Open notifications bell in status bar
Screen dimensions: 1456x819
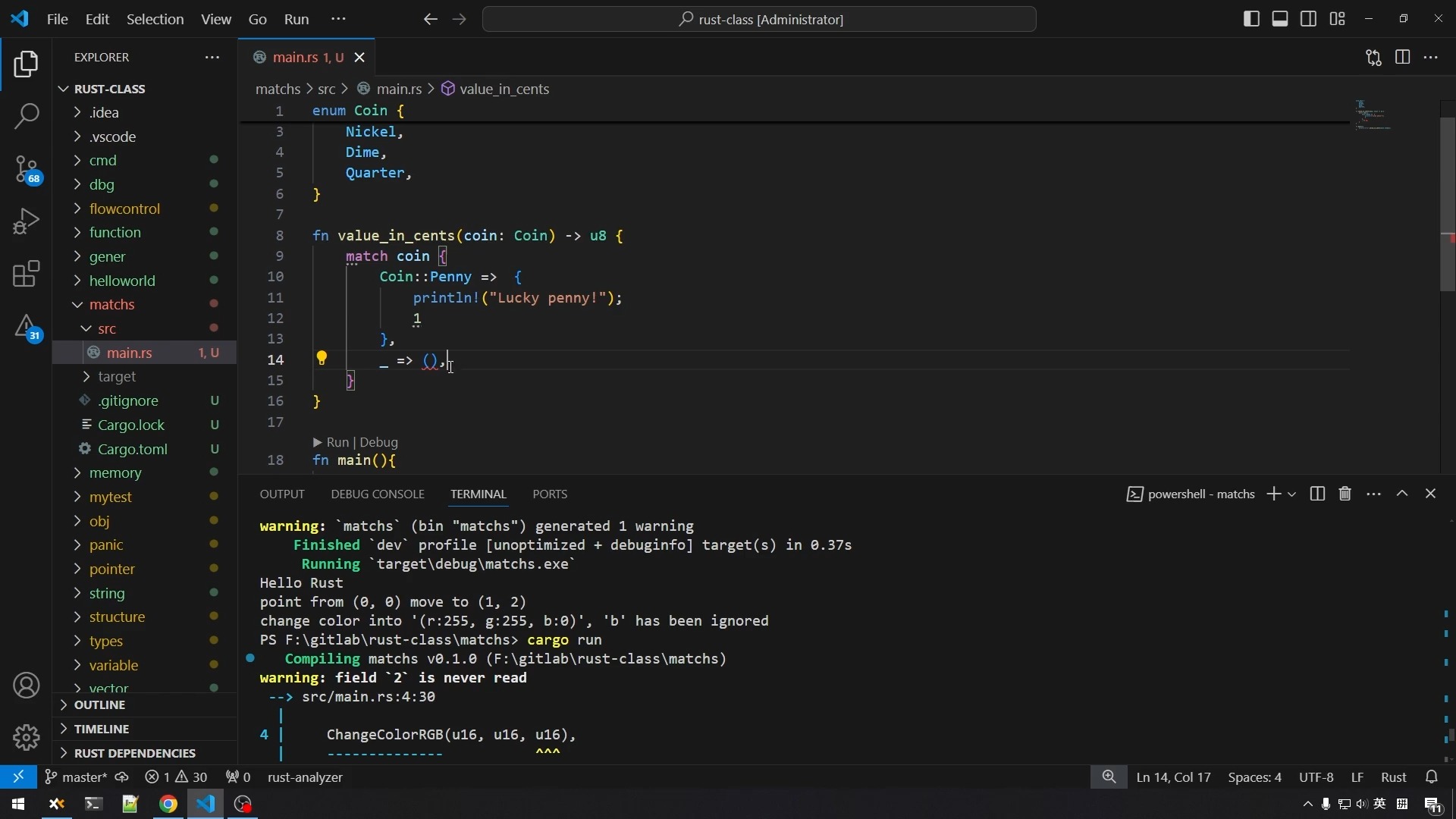[x=1432, y=777]
